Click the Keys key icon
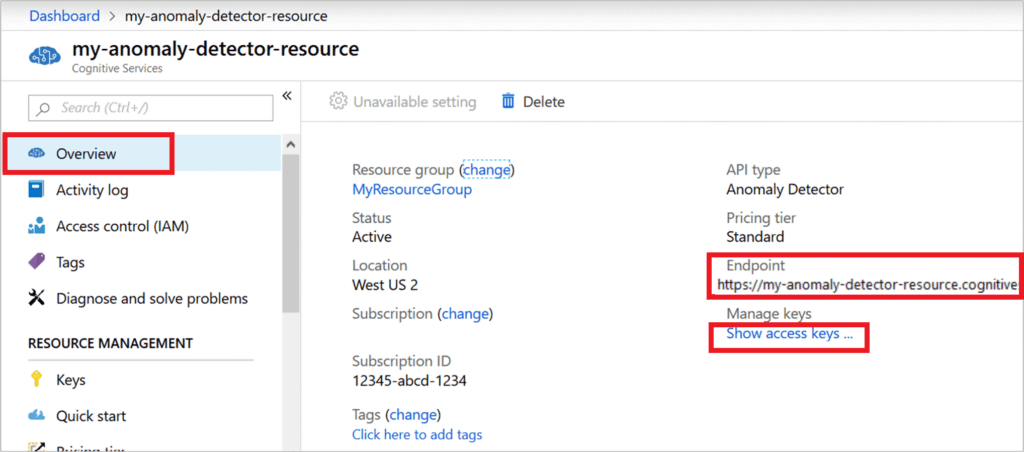 coord(37,380)
